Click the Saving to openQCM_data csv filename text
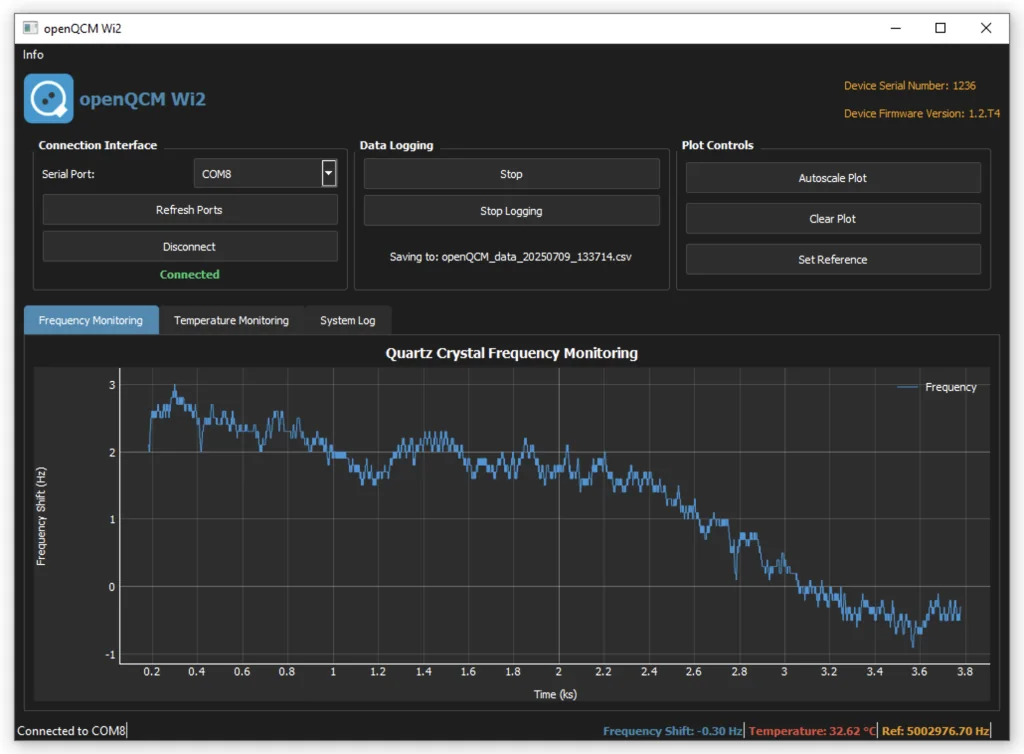Image resolution: width=1024 pixels, height=754 pixels. pyautogui.click(x=511, y=257)
